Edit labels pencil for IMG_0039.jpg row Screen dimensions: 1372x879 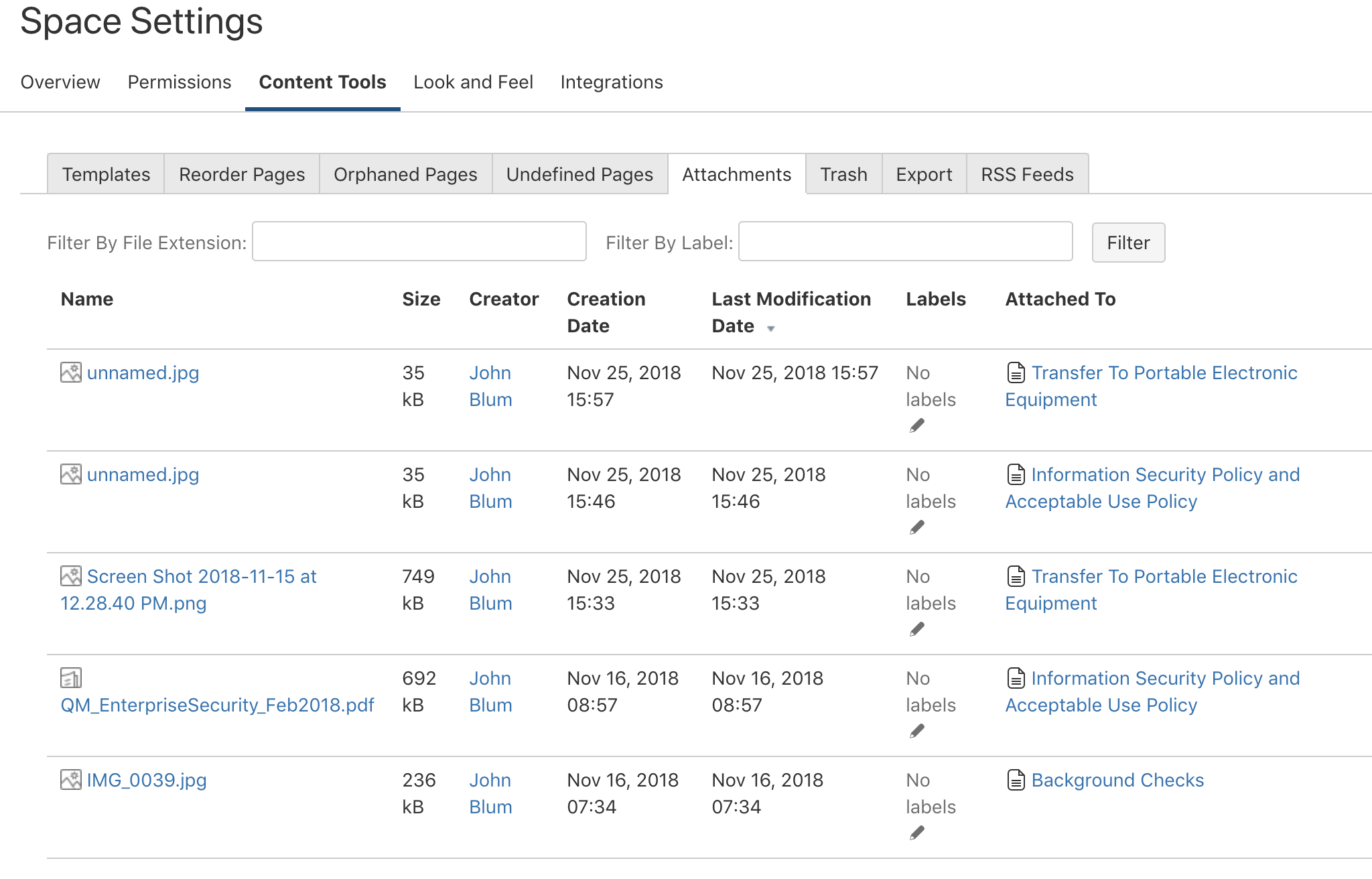coord(917,833)
